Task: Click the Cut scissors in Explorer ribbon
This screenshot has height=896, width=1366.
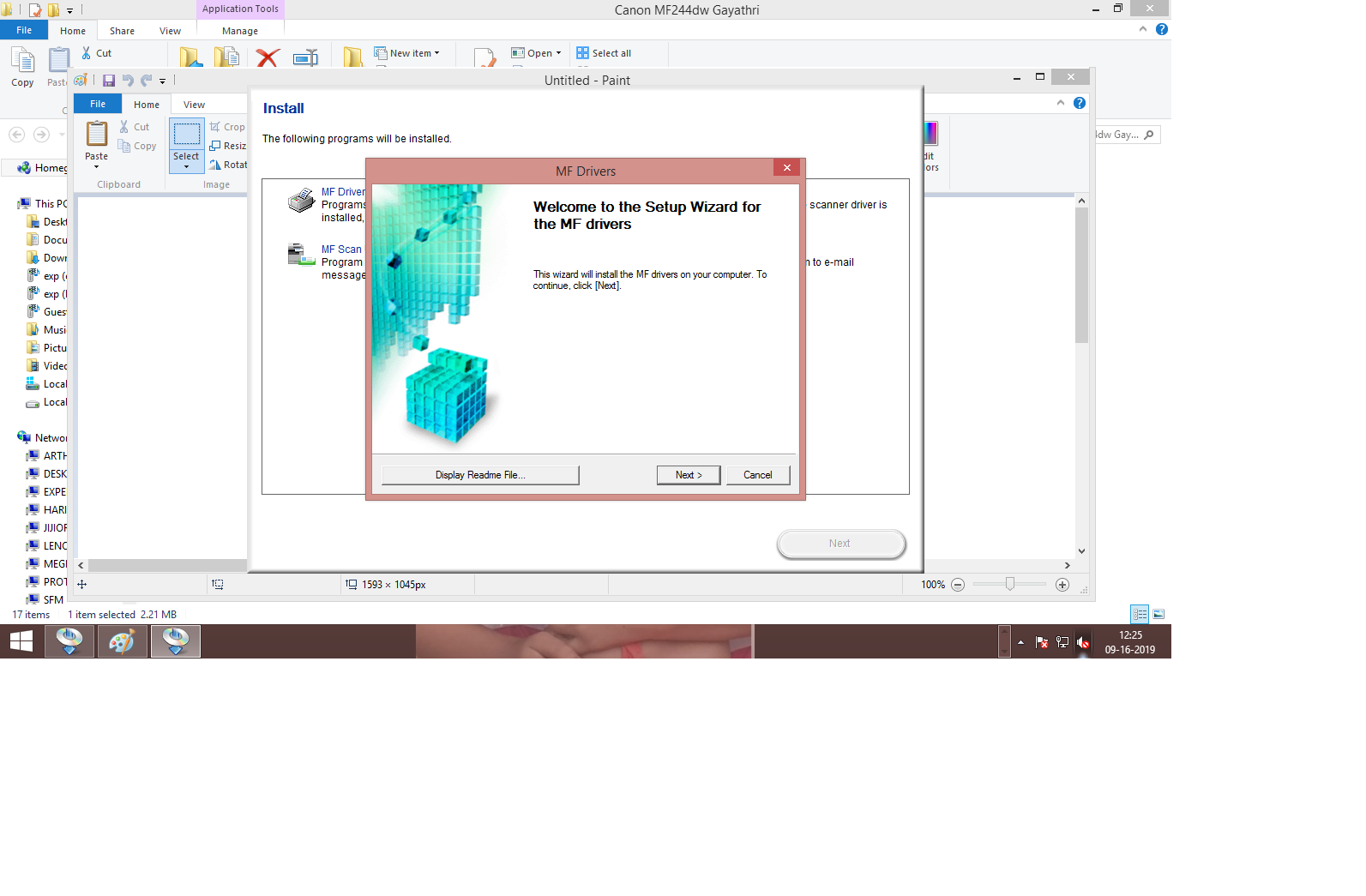Action: (x=87, y=53)
